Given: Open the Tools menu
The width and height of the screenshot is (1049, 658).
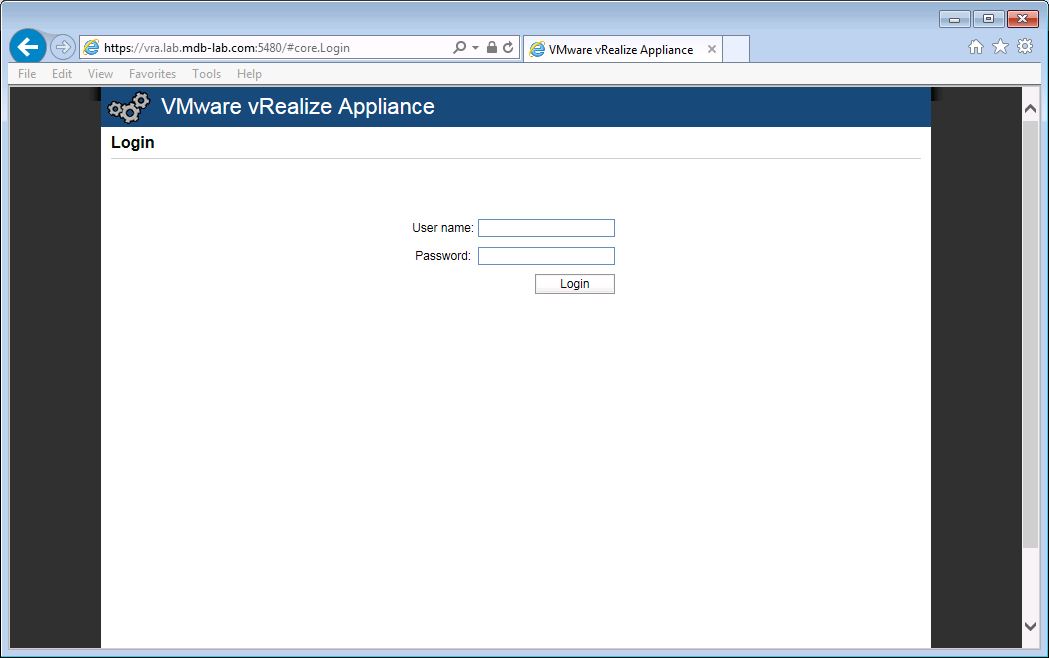Looking at the screenshot, I should tap(207, 74).
